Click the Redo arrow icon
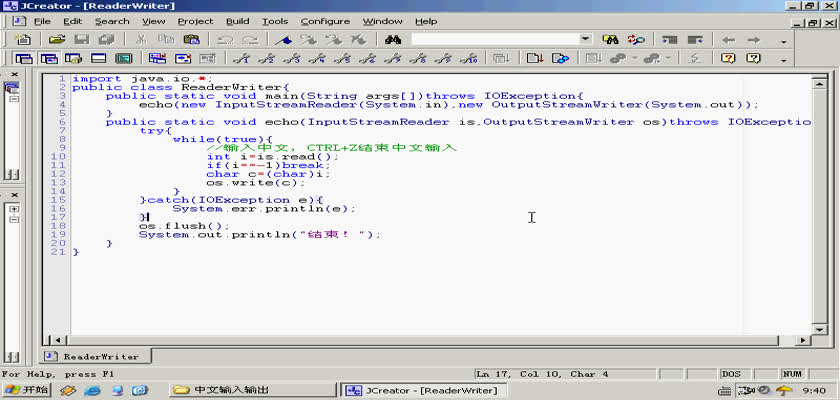 point(250,40)
